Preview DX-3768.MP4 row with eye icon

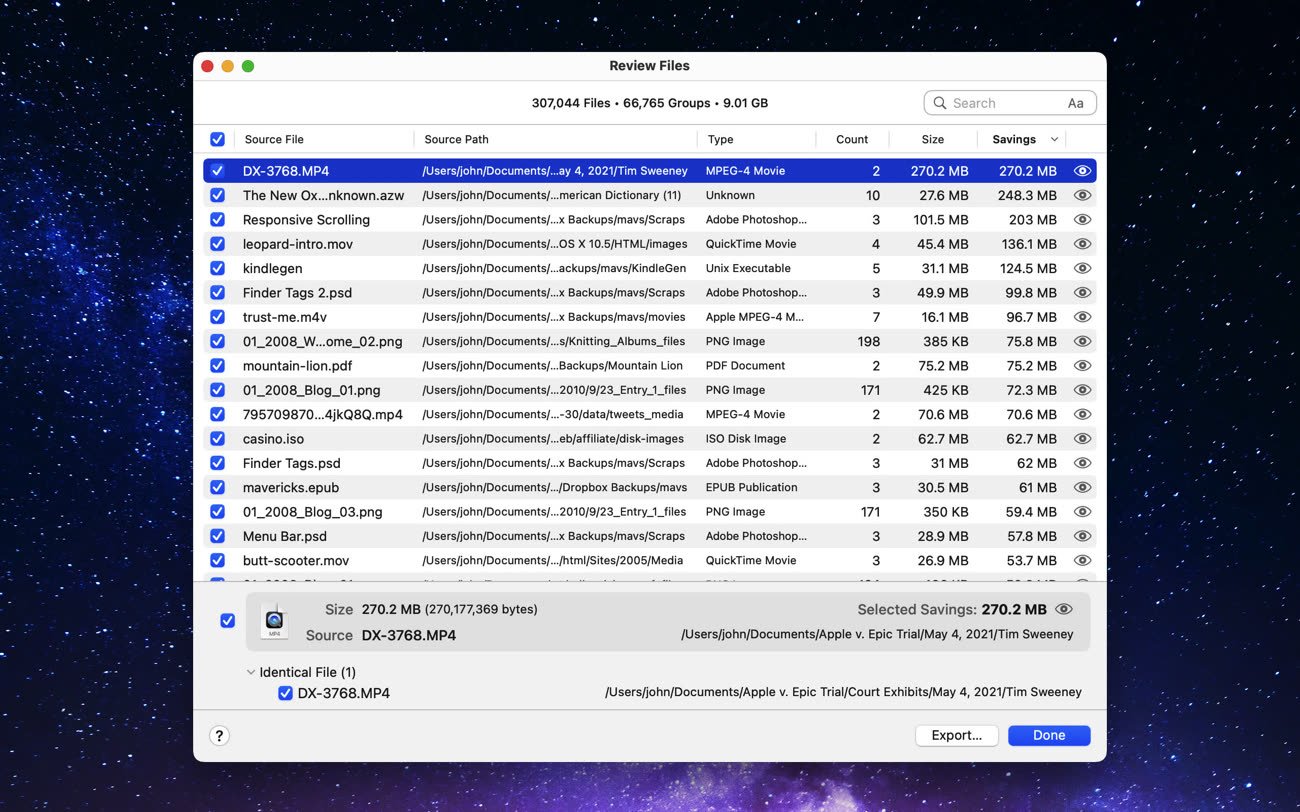click(x=1081, y=171)
